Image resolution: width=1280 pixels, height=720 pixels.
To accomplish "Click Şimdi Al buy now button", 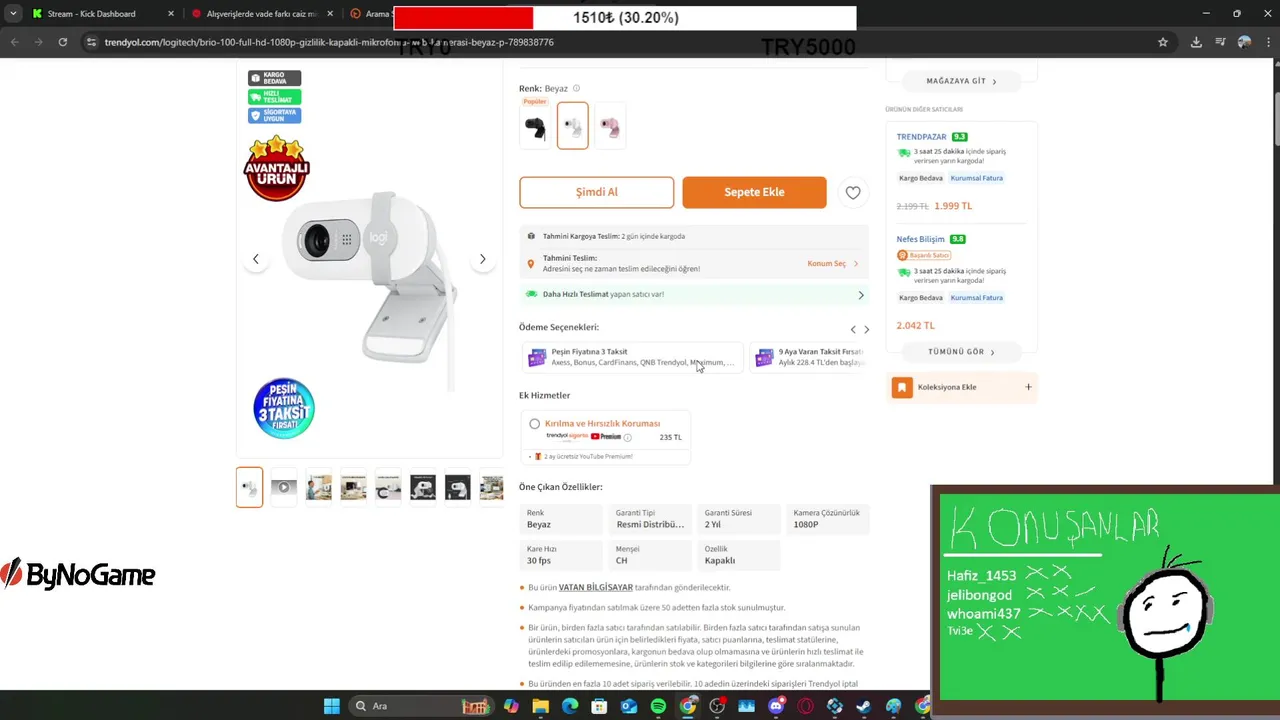I will 596,192.
